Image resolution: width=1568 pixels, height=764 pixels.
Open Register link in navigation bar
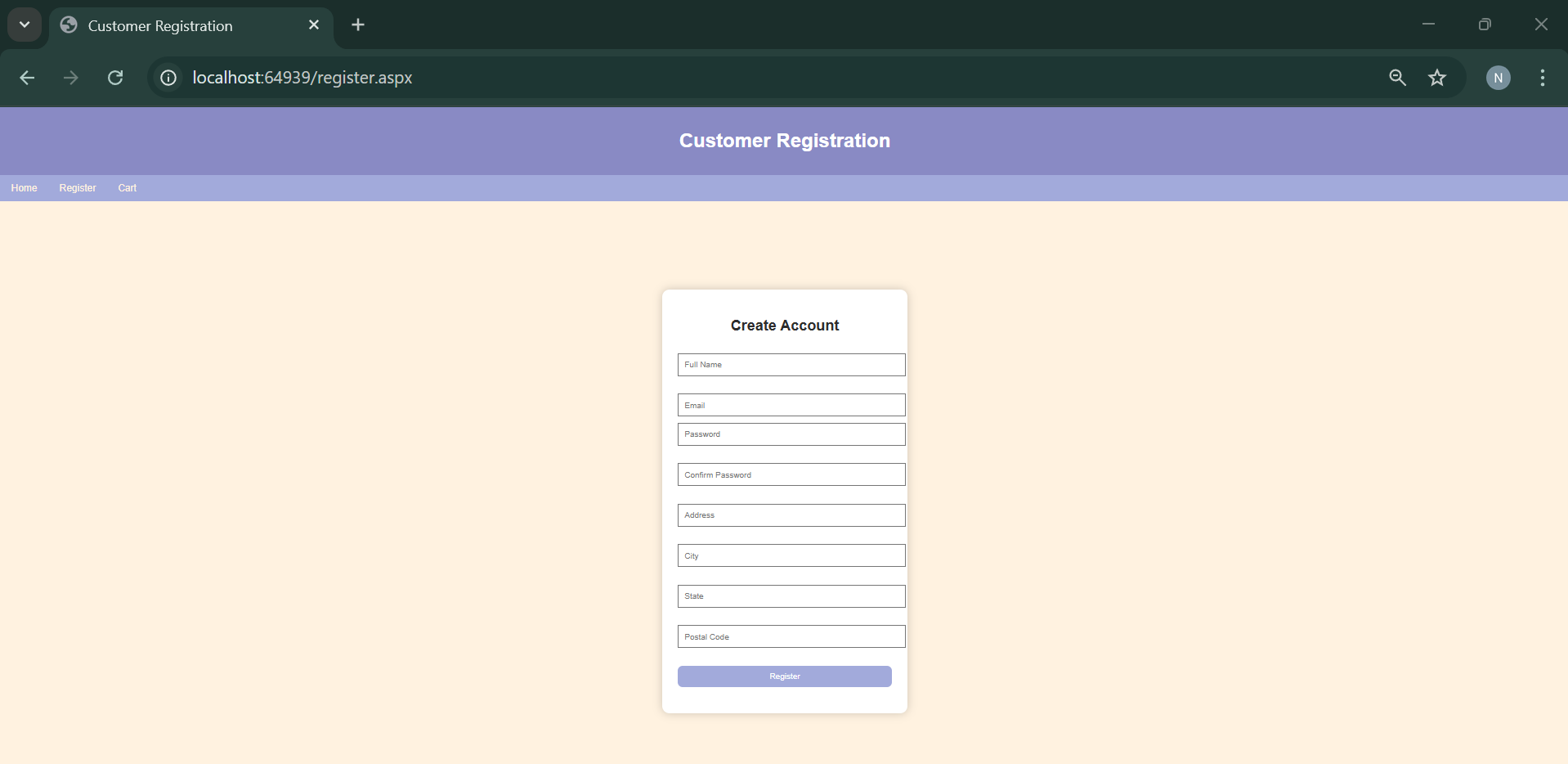pos(78,188)
